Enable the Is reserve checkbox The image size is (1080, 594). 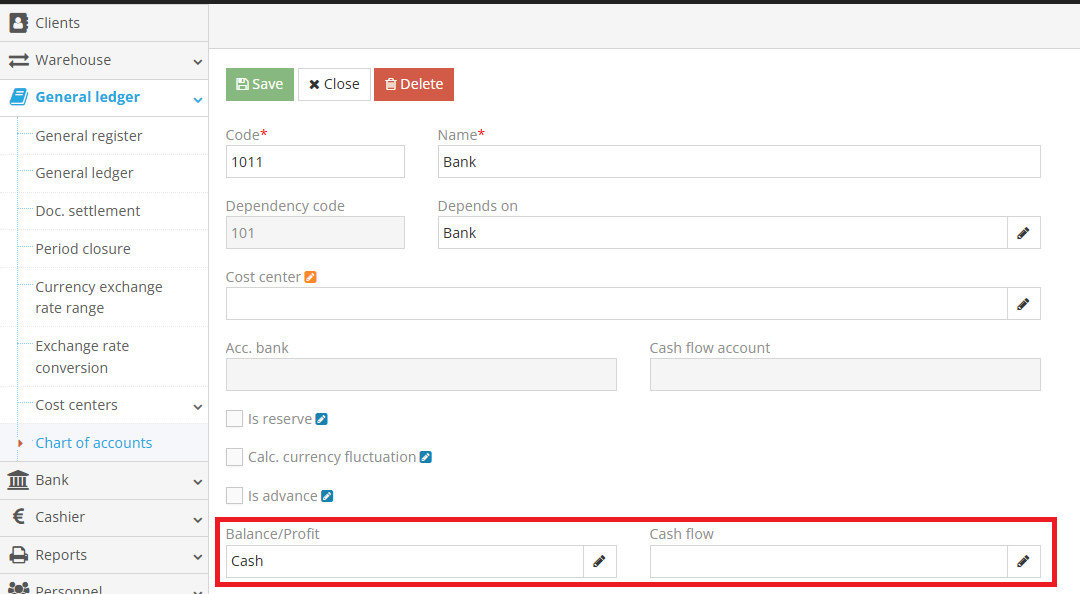pyautogui.click(x=235, y=419)
